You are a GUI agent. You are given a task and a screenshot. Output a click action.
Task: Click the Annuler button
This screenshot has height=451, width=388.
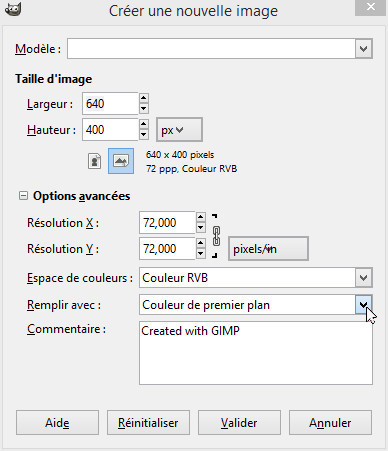330,423
